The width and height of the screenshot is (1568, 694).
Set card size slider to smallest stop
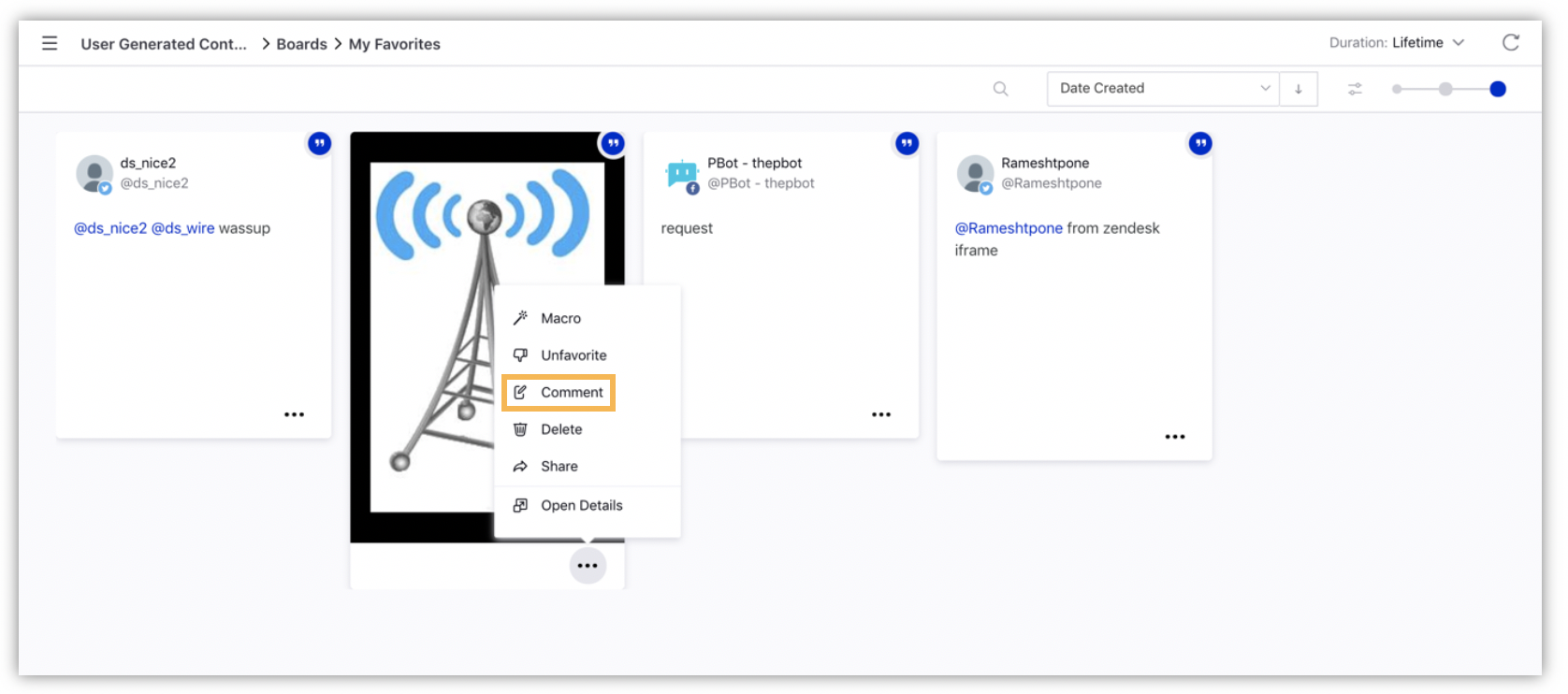(1397, 89)
